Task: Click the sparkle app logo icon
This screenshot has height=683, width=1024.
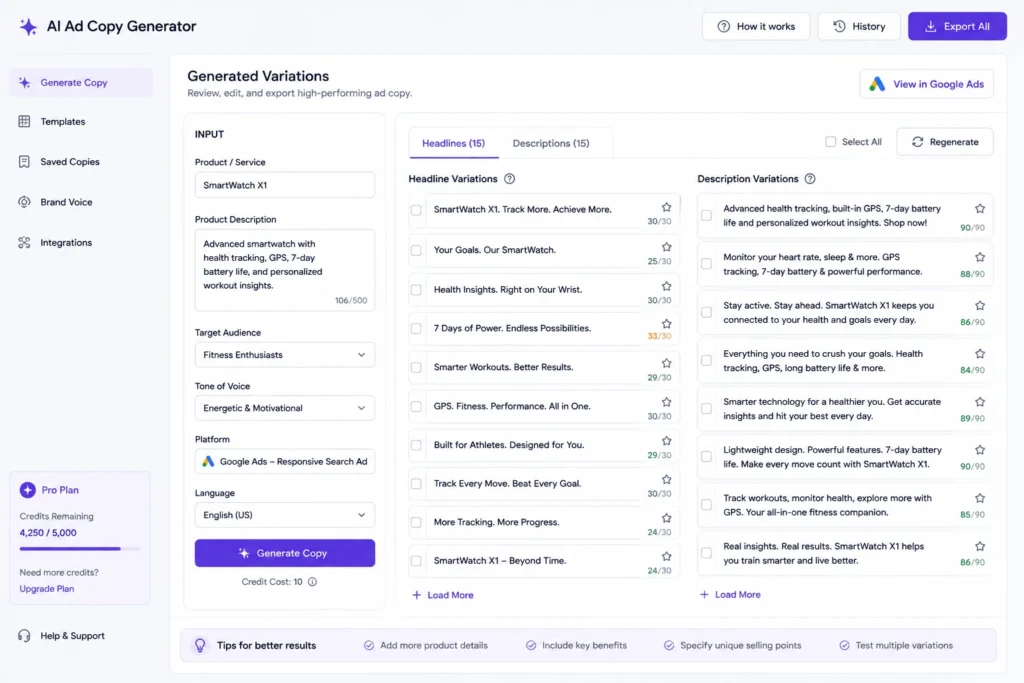Action: (x=28, y=27)
